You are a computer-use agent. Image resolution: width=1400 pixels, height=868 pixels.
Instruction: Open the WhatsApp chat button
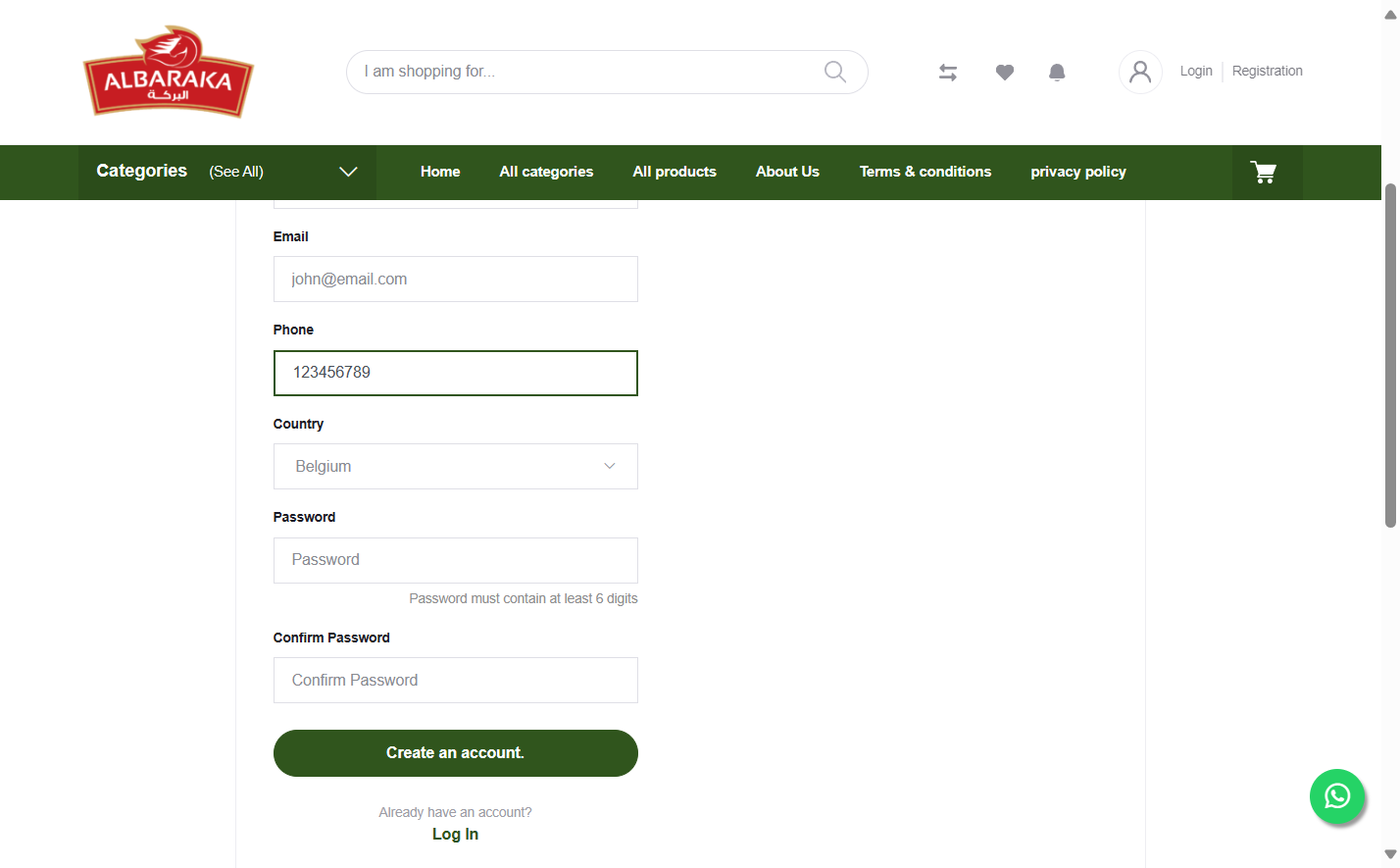1337,795
